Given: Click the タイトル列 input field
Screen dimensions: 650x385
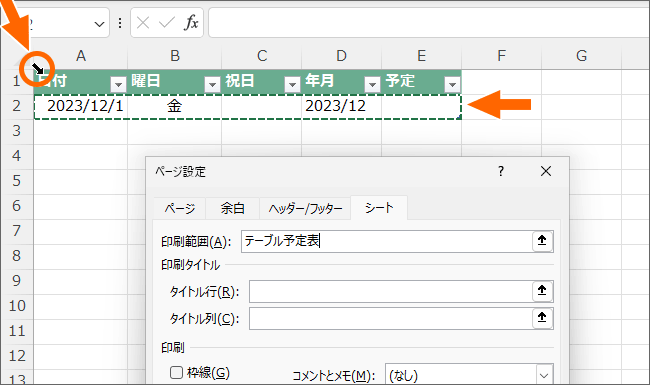Looking at the screenshot, I should pyautogui.click(x=391, y=318).
